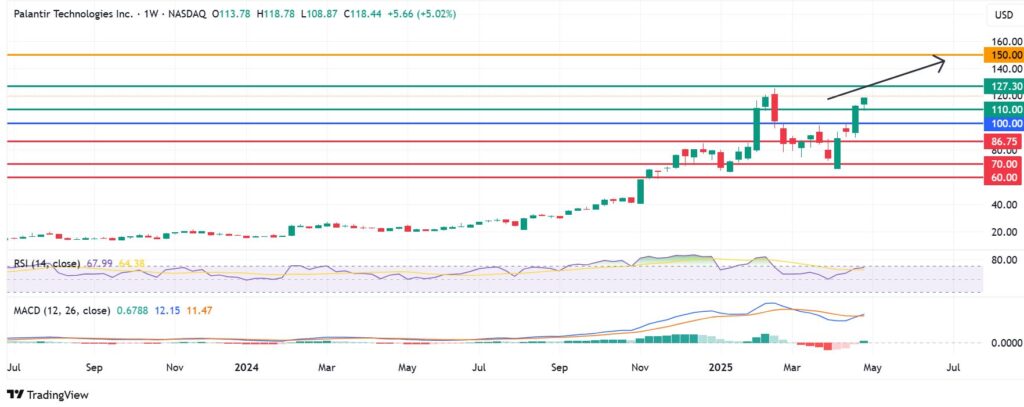Open the USD currency selector
1024x407 pixels.
(1002, 14)
